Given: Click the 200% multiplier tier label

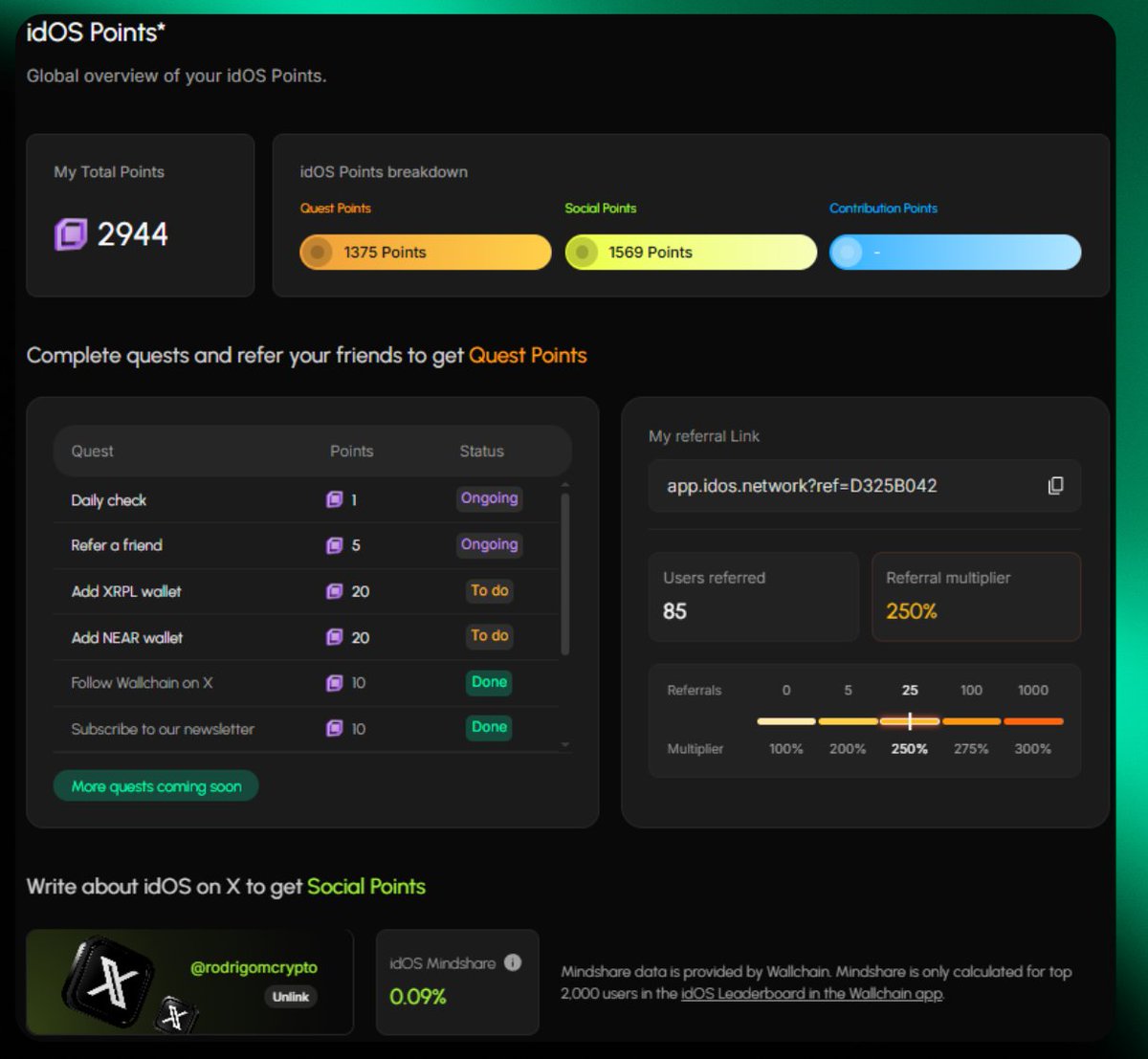Looking at the screenshot, I should (848, 749).
